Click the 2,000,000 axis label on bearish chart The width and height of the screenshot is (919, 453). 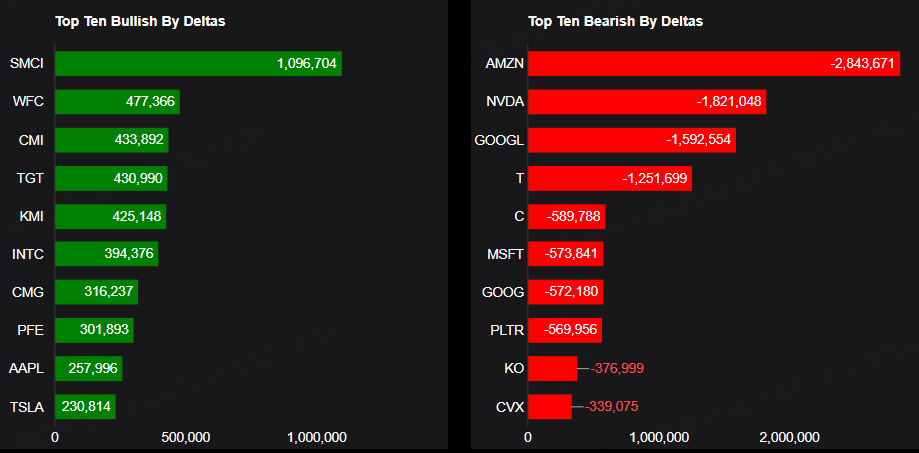[x=789, y=437]
